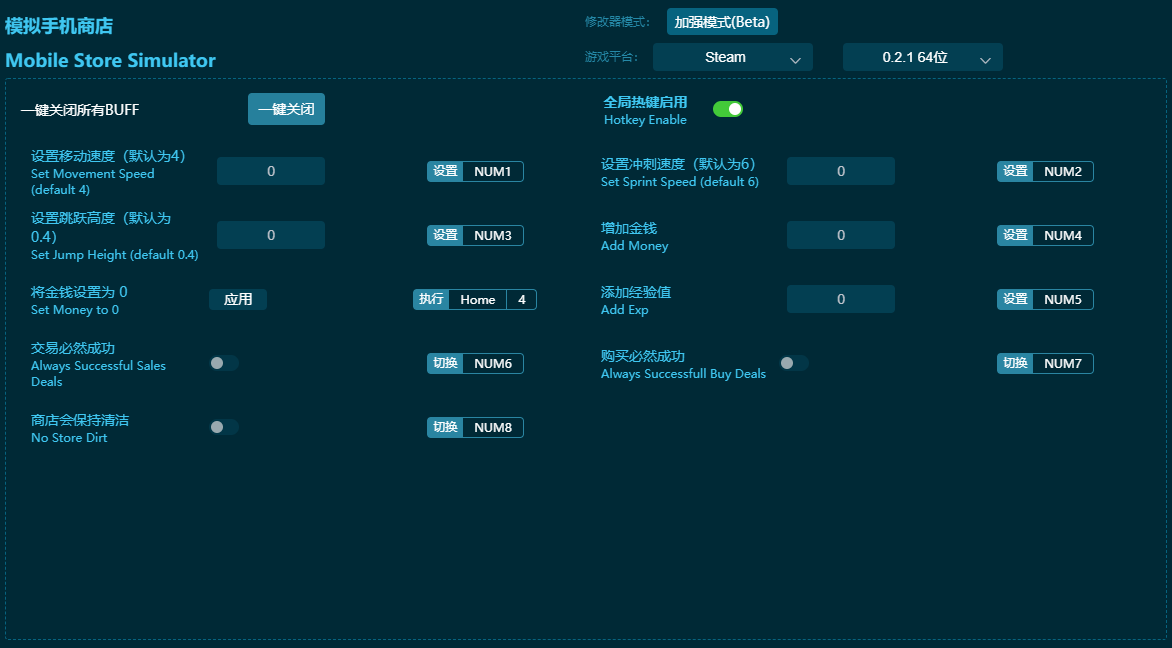
Task: Click the Add Money amount field
Action: pyautogui.click(x=841, y=235)
